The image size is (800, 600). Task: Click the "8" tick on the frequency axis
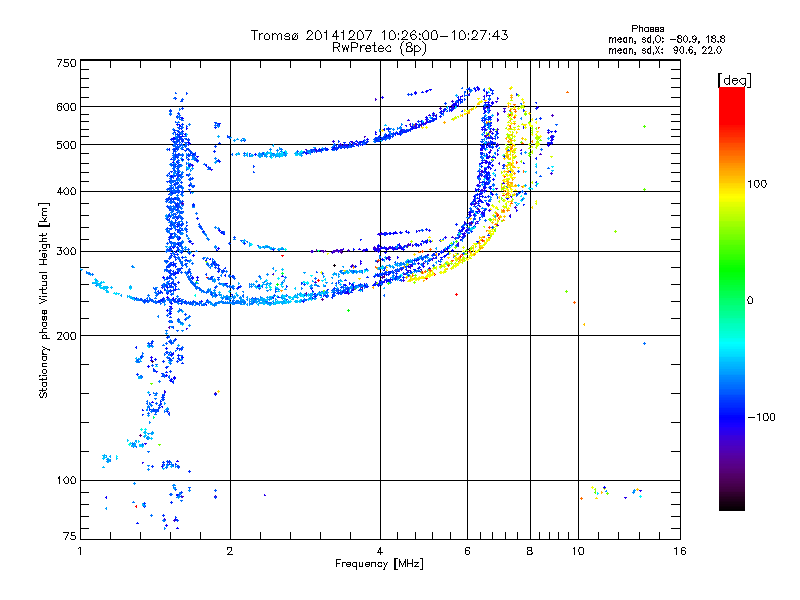coord(530,551)
